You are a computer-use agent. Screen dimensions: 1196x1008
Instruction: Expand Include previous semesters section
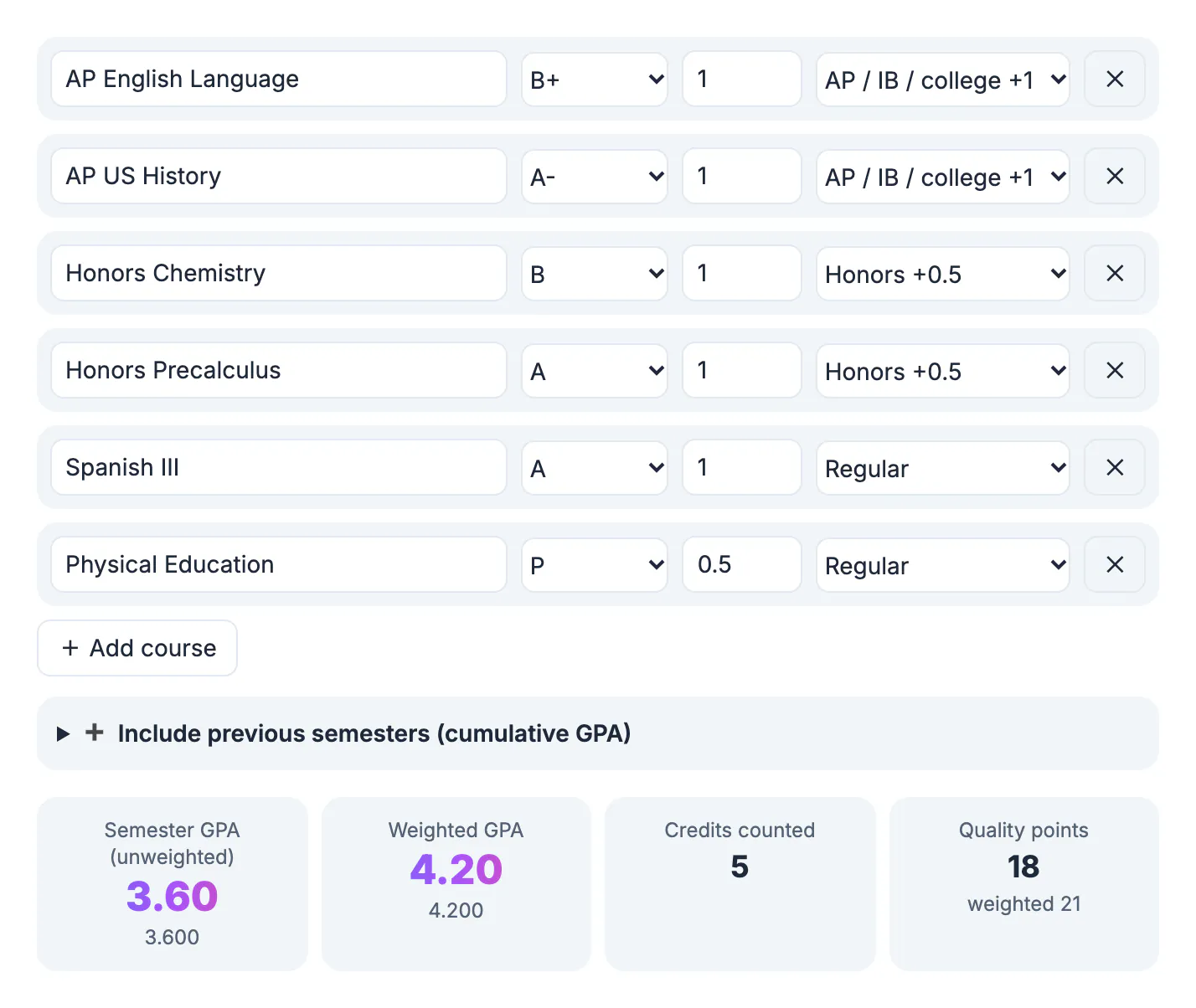(x=598, y=733)
